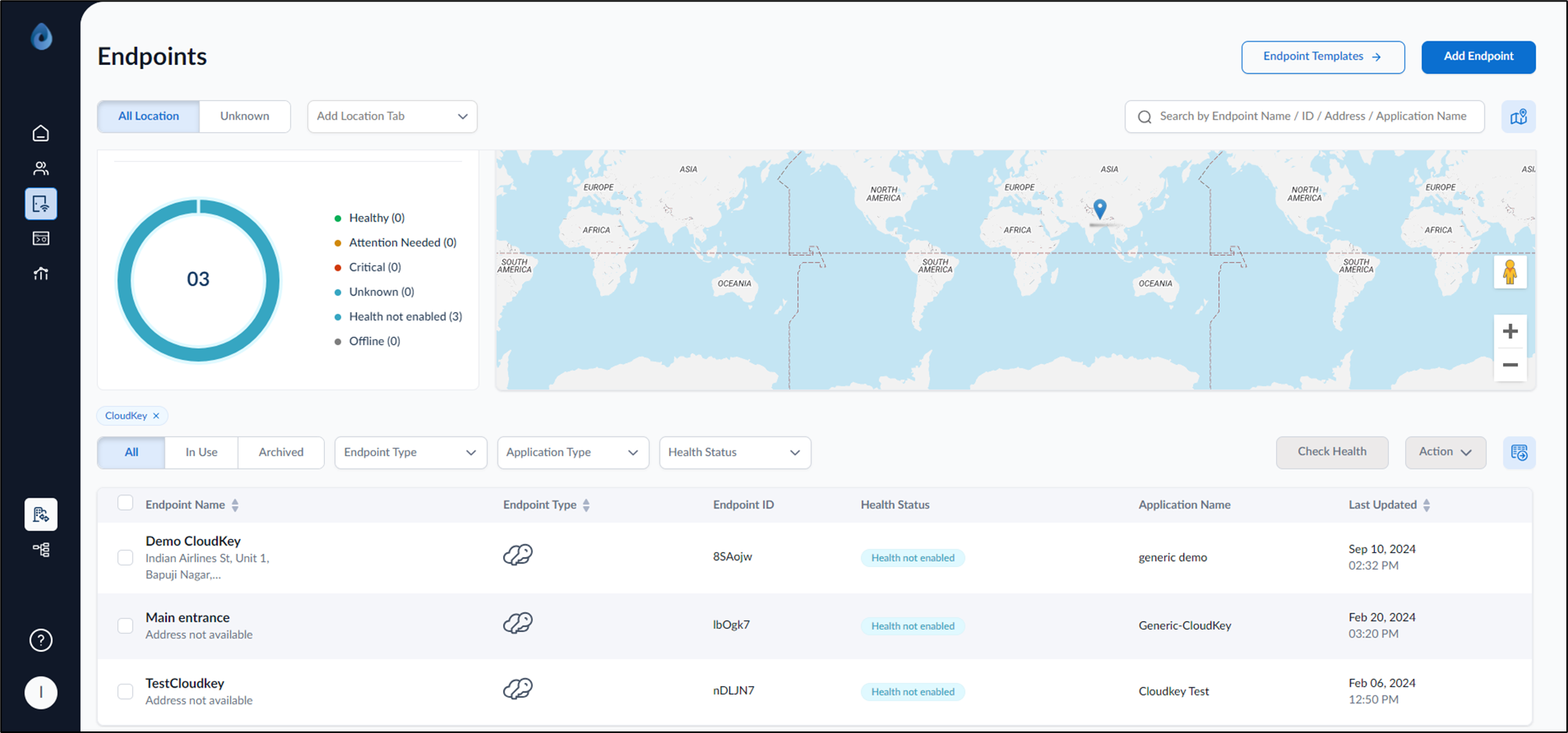1568x733 pixels.
Task: Check the Main entrance row checkbox
Action: point(125,626)
